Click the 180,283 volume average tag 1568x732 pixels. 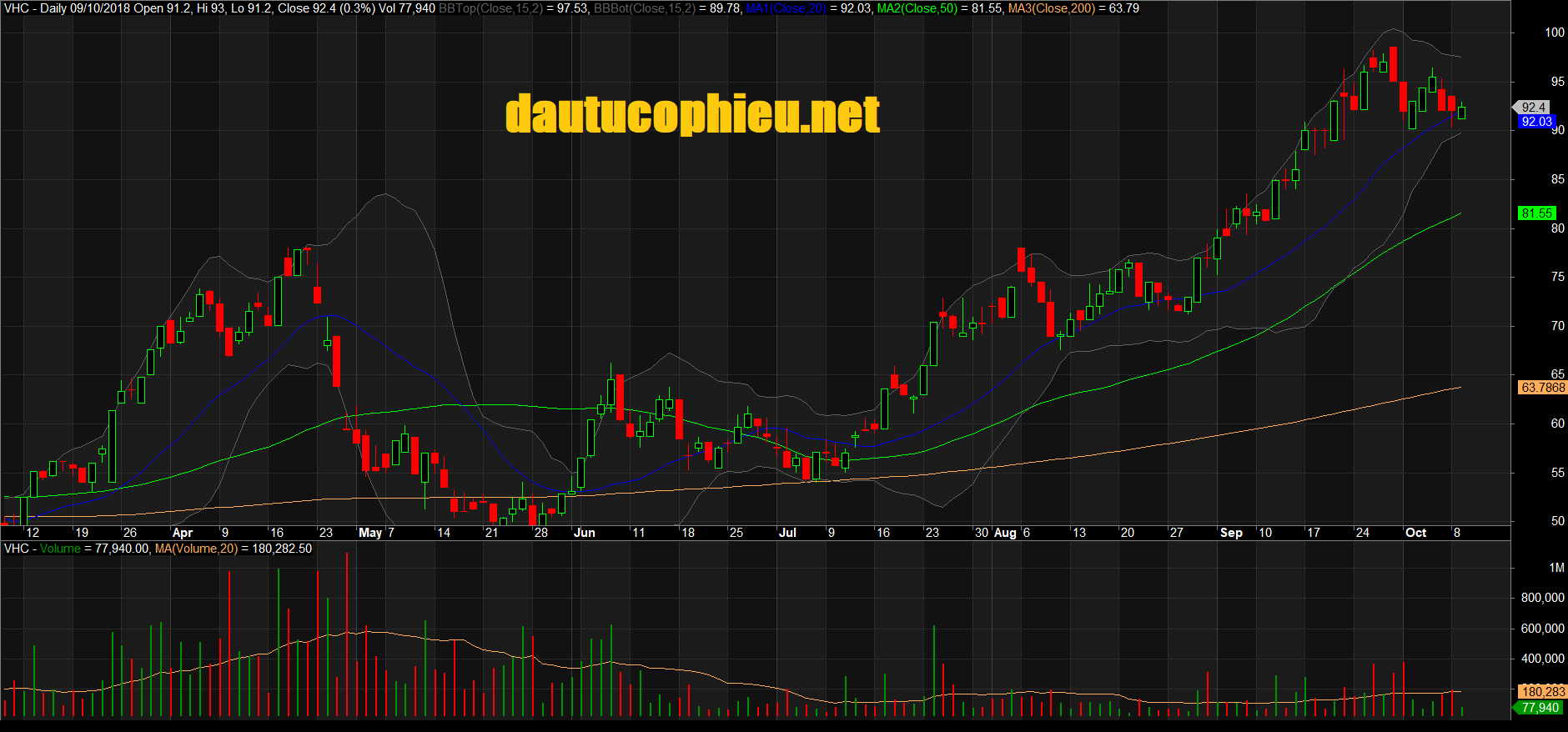point(1542,692)
